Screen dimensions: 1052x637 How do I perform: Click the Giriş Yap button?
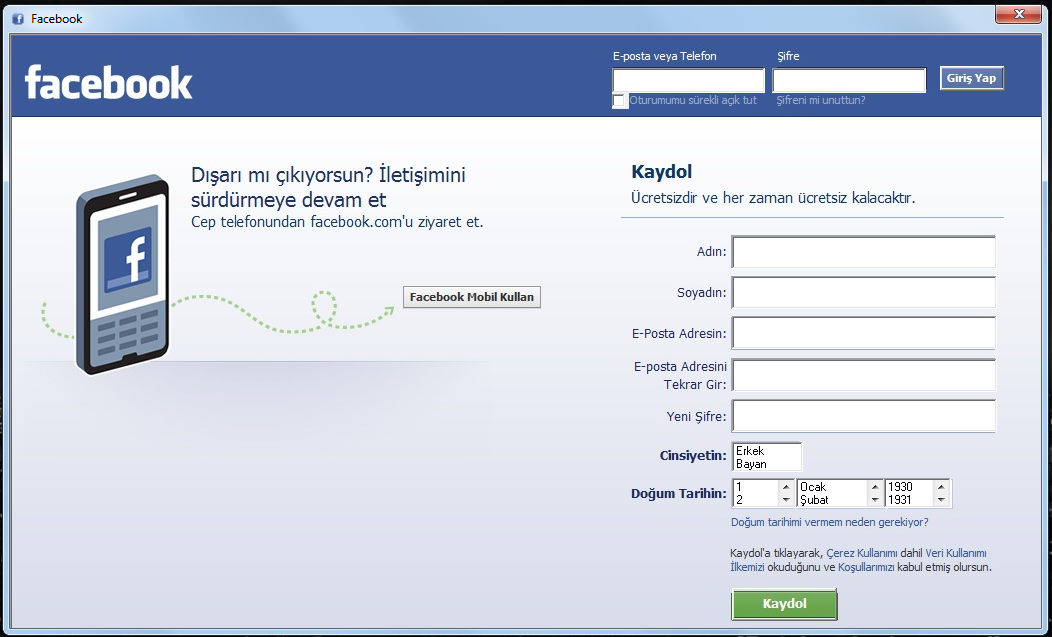pyautogui.click(x=971, y=78)
